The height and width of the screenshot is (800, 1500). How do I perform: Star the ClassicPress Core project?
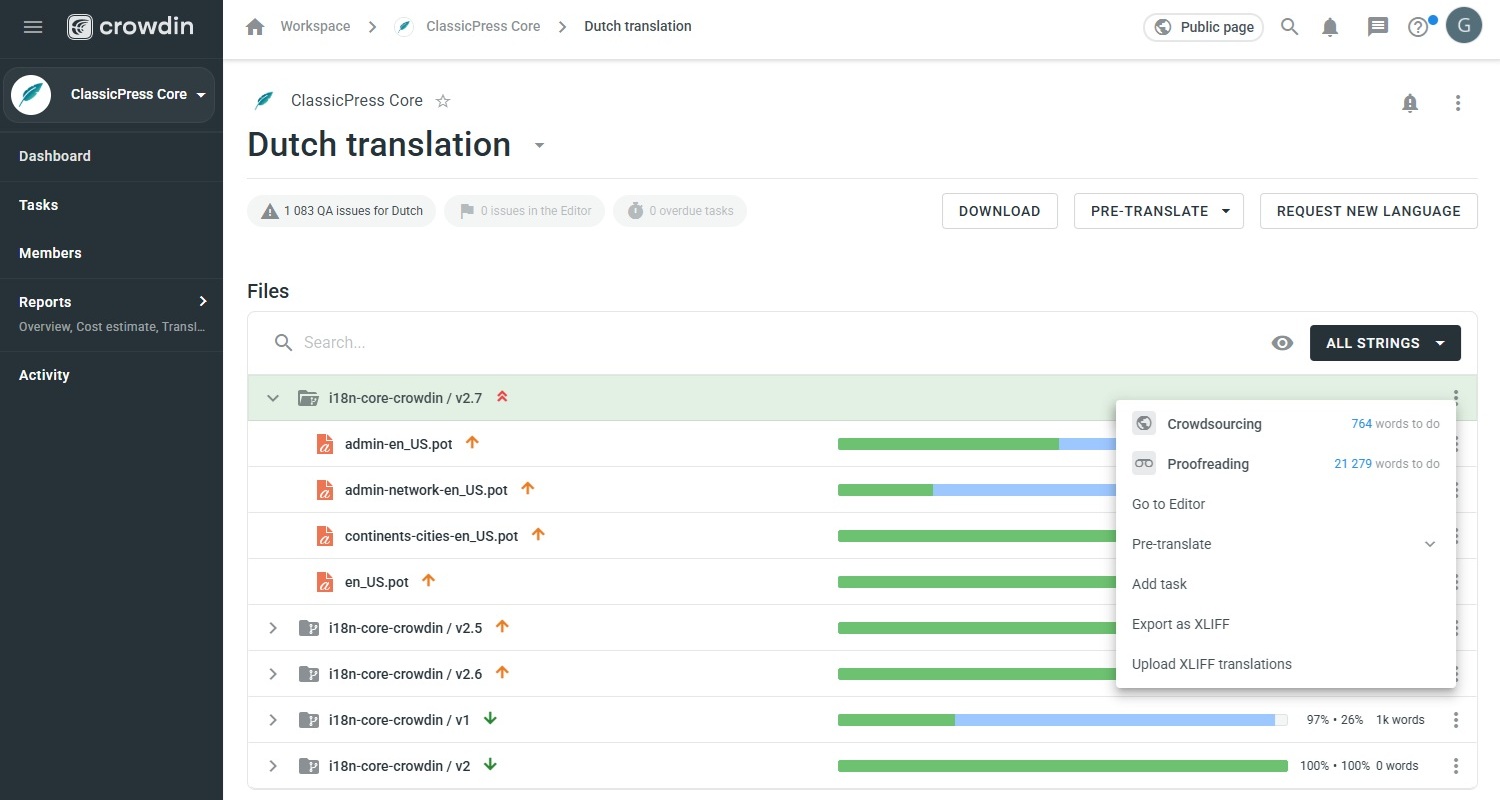[x=443, y=100]
